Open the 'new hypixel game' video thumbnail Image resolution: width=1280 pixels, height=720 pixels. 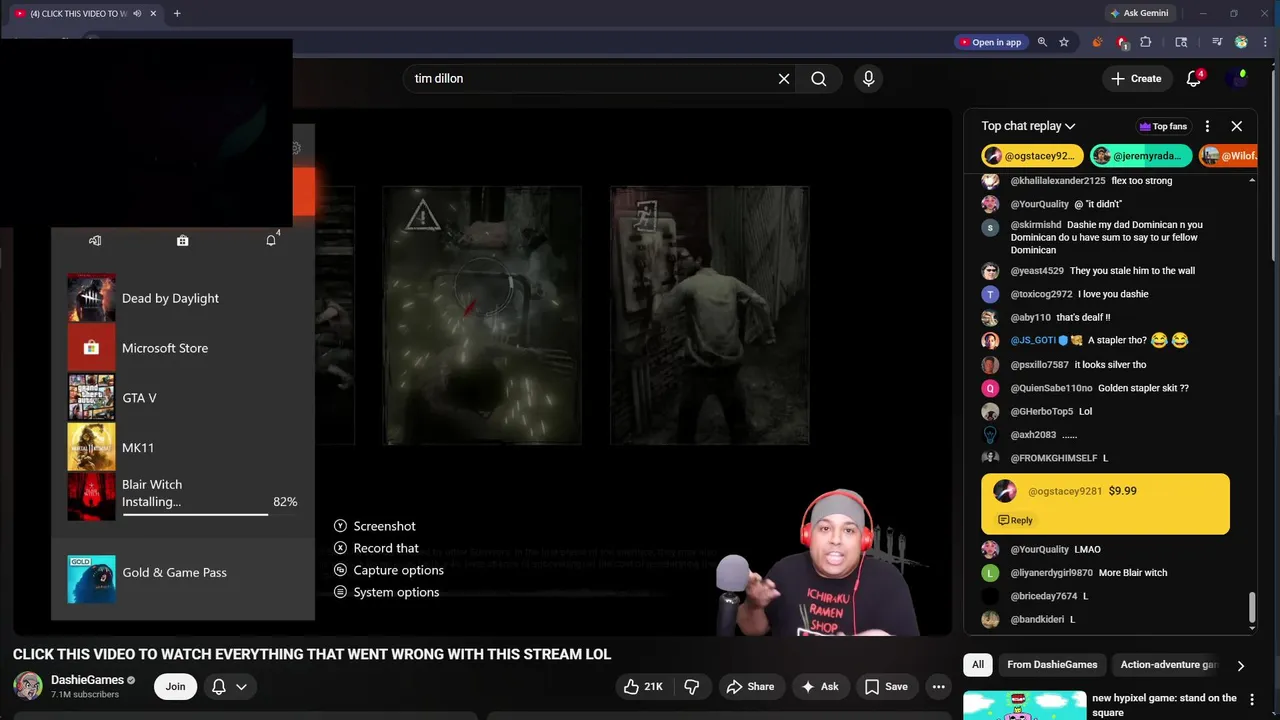coord(1023,705)
